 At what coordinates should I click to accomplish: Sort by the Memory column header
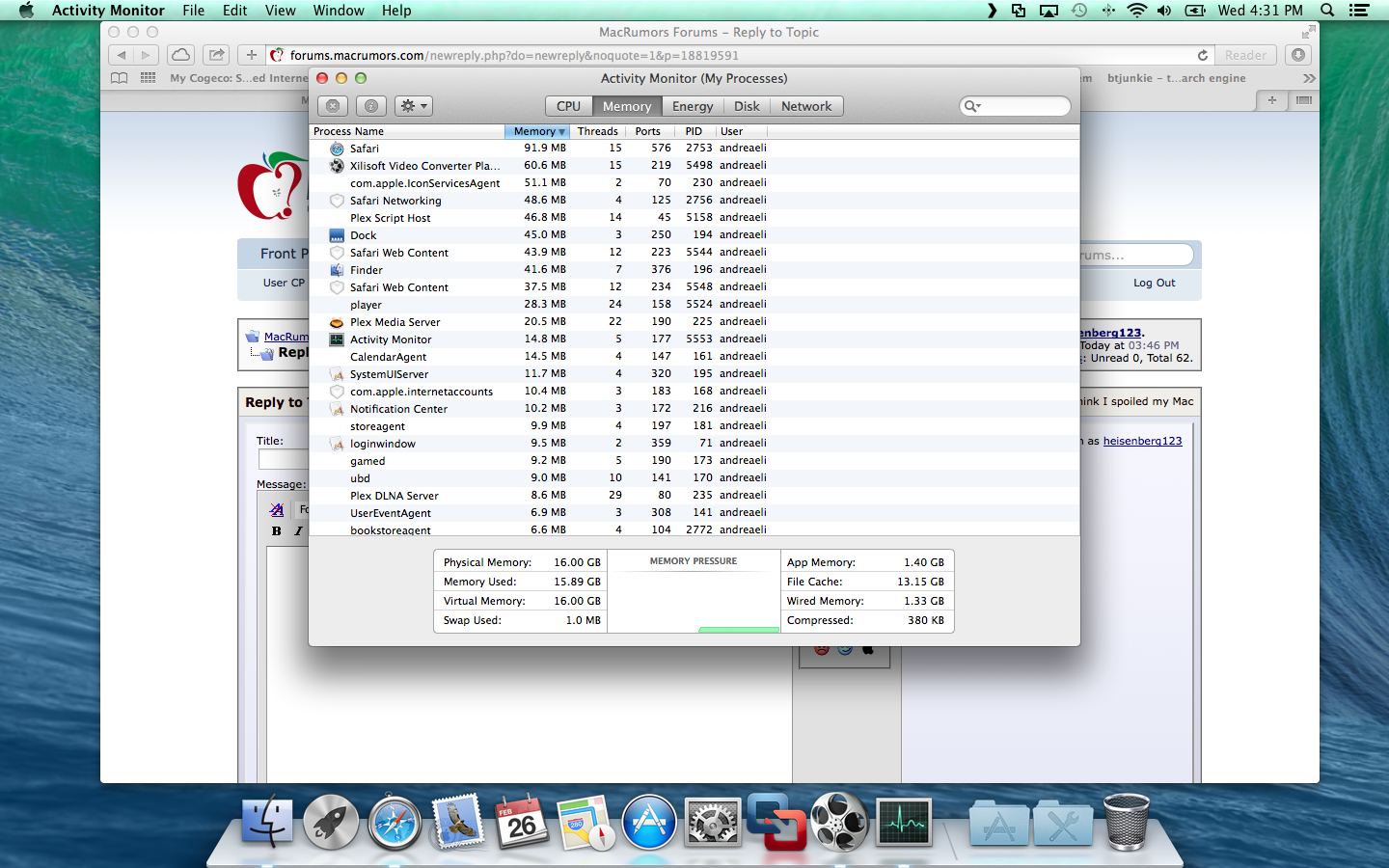(x=537, y=131)
